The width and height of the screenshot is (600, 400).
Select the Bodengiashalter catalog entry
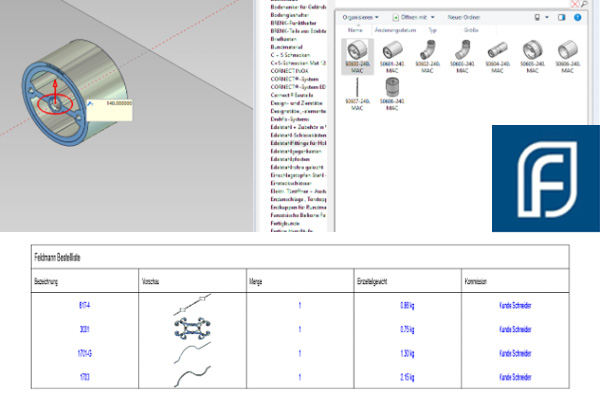pyautogui.click(x=290, y=15)
